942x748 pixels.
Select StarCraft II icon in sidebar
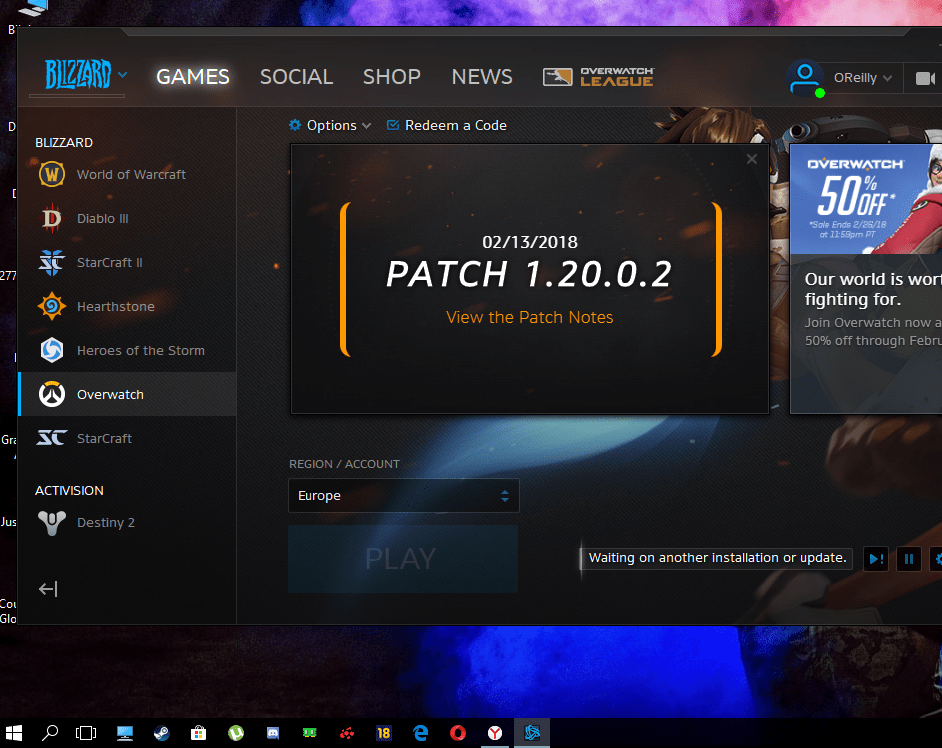52,263
